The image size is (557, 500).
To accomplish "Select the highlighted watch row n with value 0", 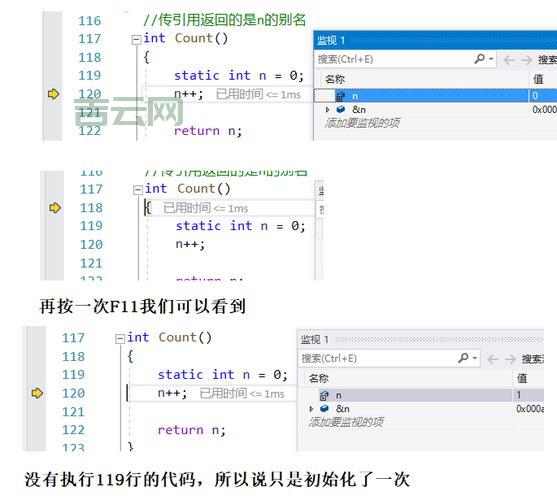I will [436, 96].
